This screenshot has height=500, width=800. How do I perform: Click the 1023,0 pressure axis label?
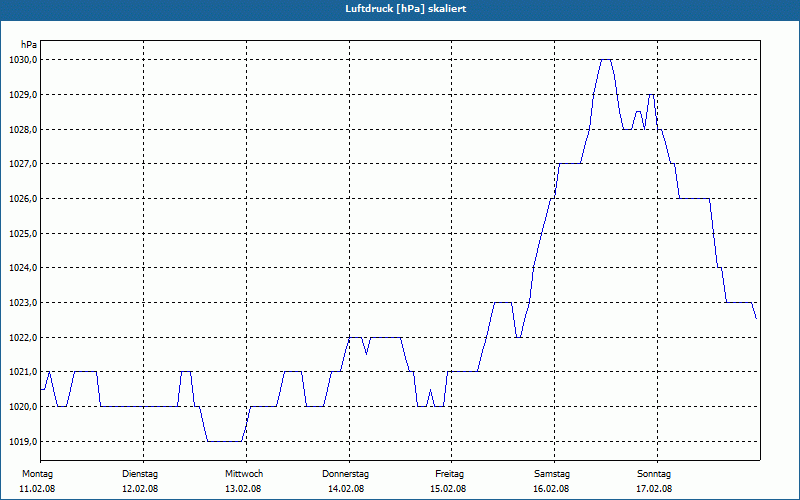tap(23, 303)
